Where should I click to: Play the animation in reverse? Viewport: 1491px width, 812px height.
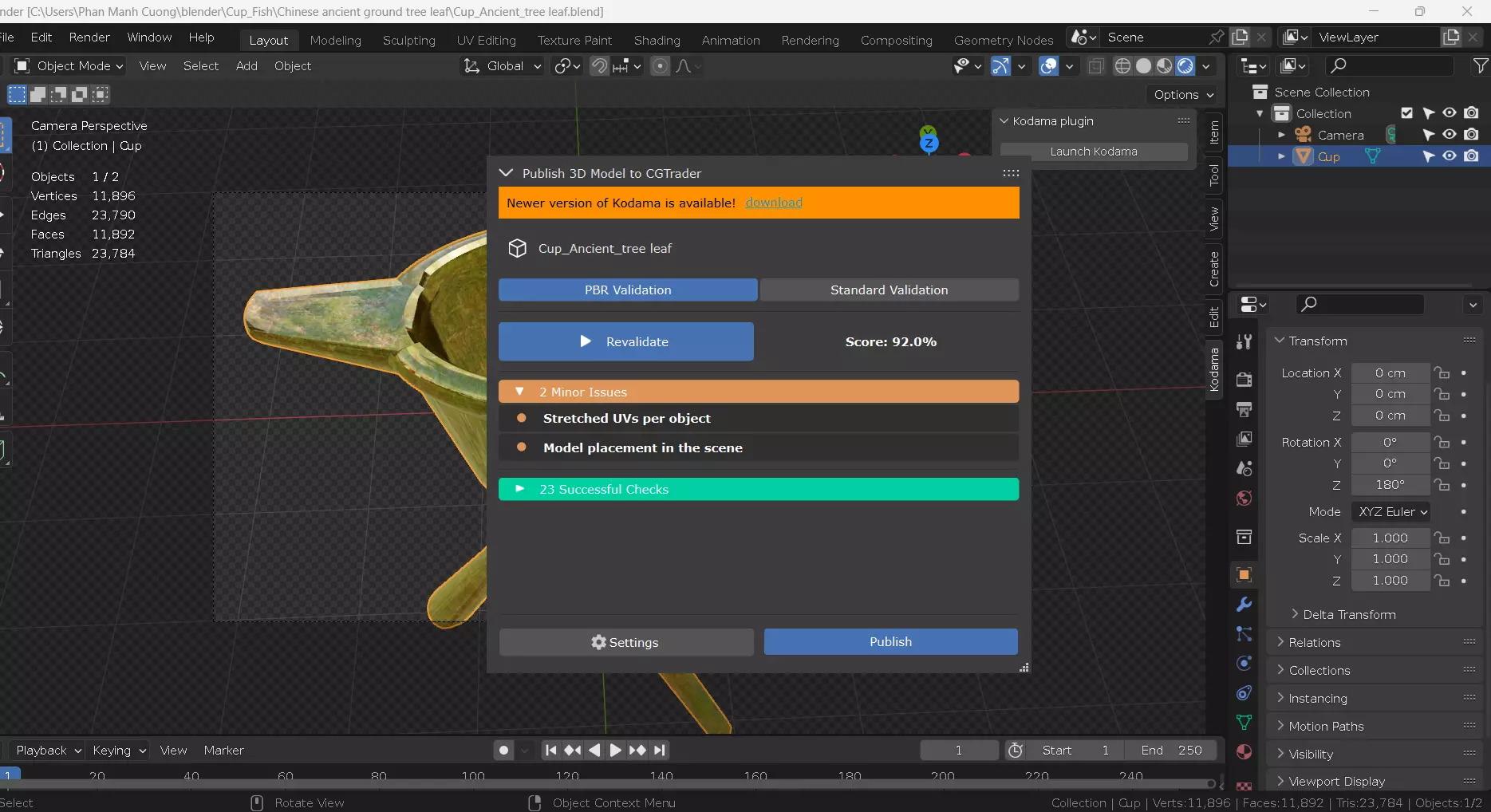pyautogui.click(x=594, y=750)
